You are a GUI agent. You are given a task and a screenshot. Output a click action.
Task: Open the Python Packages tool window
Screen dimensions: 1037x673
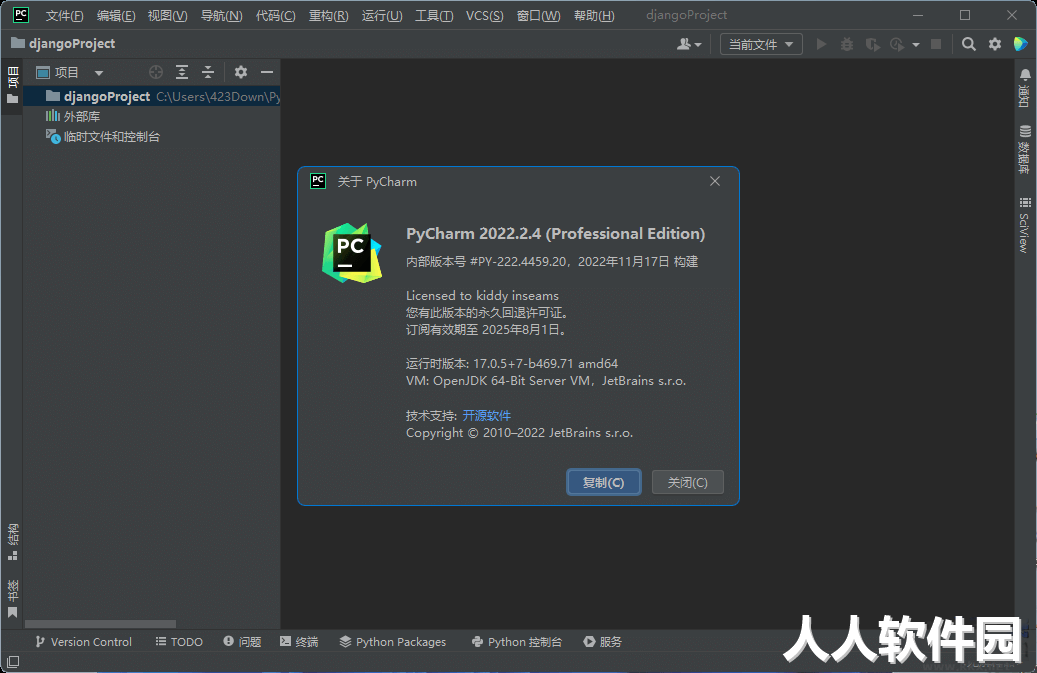click(x=393, y=642)
